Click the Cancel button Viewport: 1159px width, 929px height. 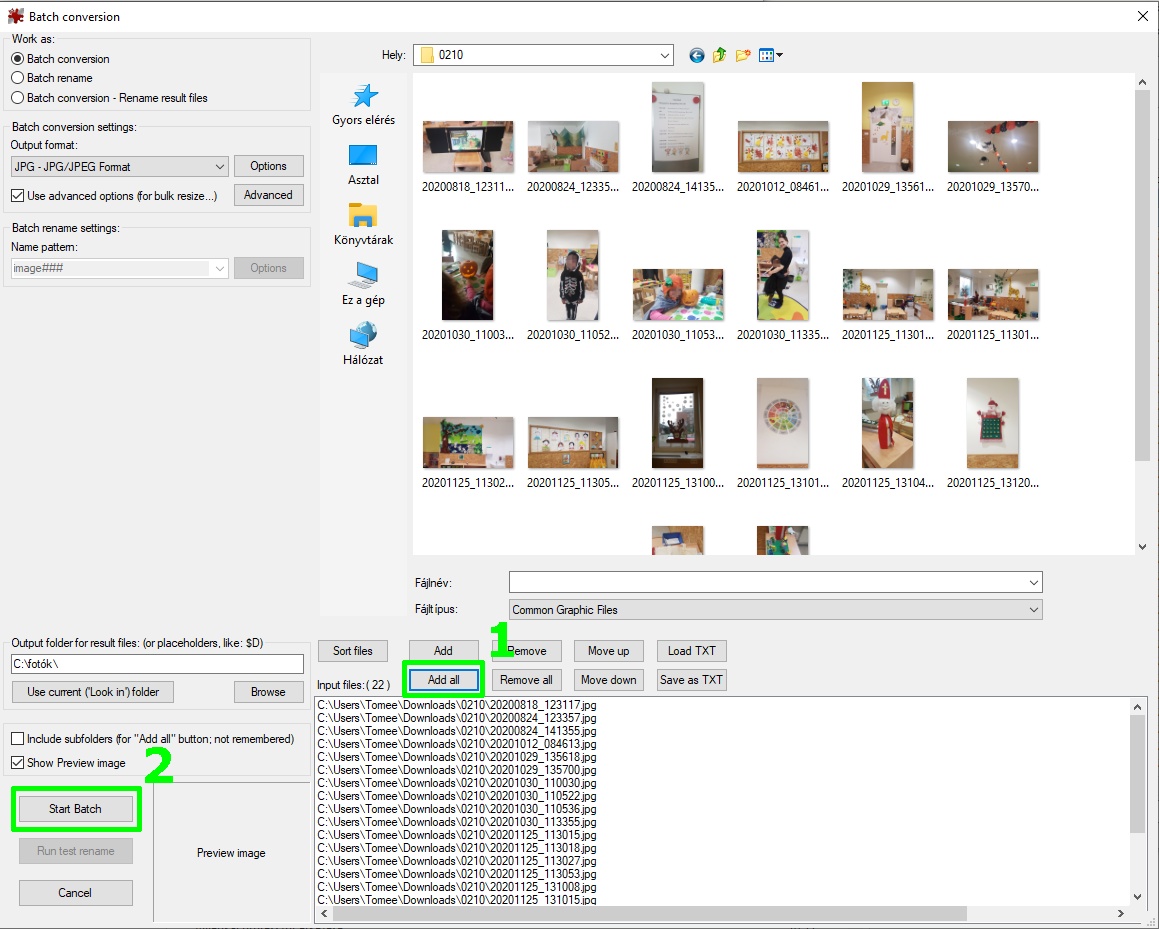(x=75, y=893)
